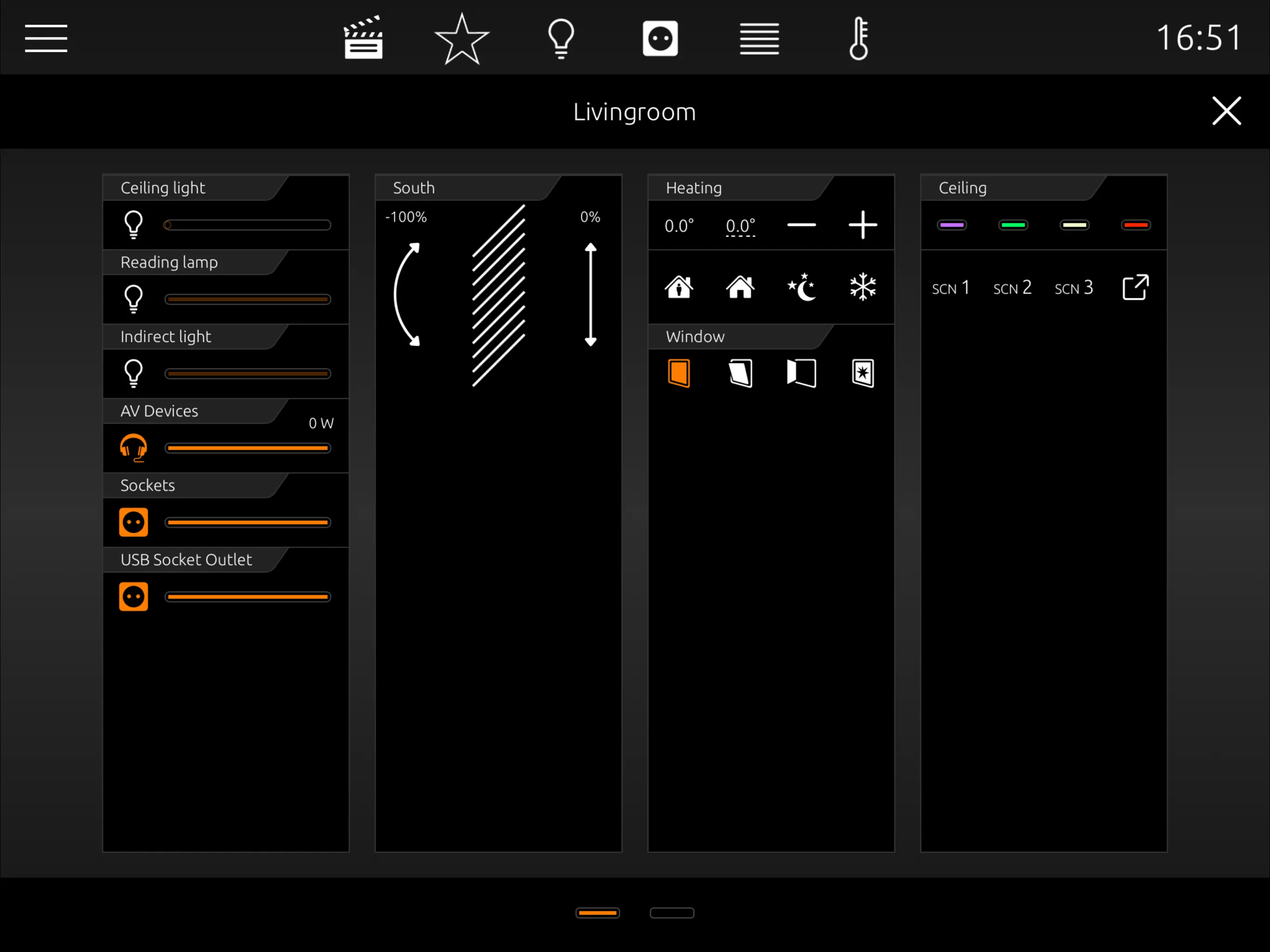Pick the purple ceiling color swatch
The width and height of the screenshot is (1270, 952).
952,225
